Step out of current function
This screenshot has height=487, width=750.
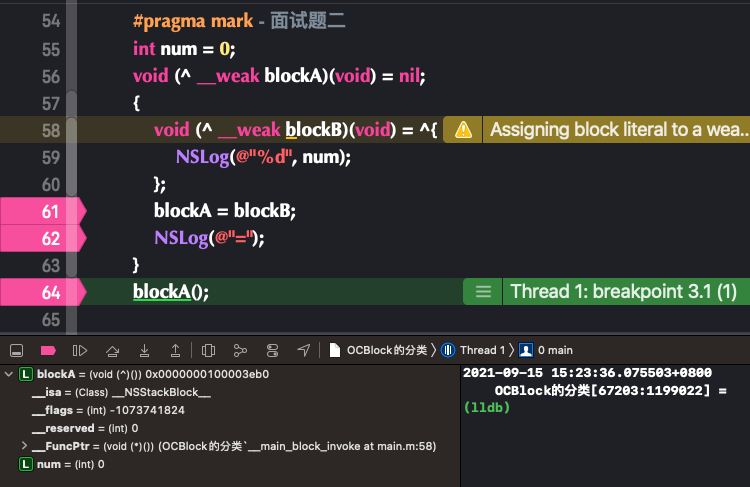coord(176,351)
